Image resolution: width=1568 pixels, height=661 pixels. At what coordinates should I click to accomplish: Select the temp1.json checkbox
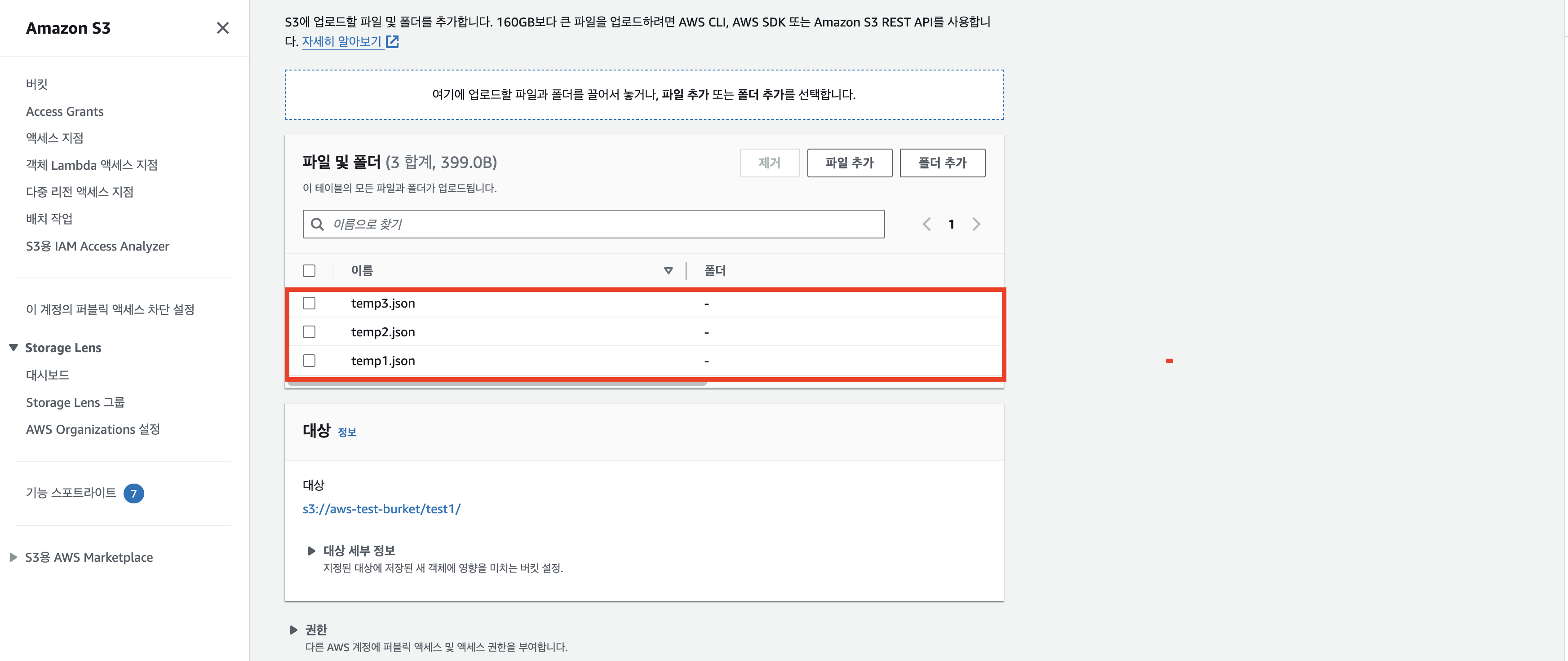(x=309, y=360)
